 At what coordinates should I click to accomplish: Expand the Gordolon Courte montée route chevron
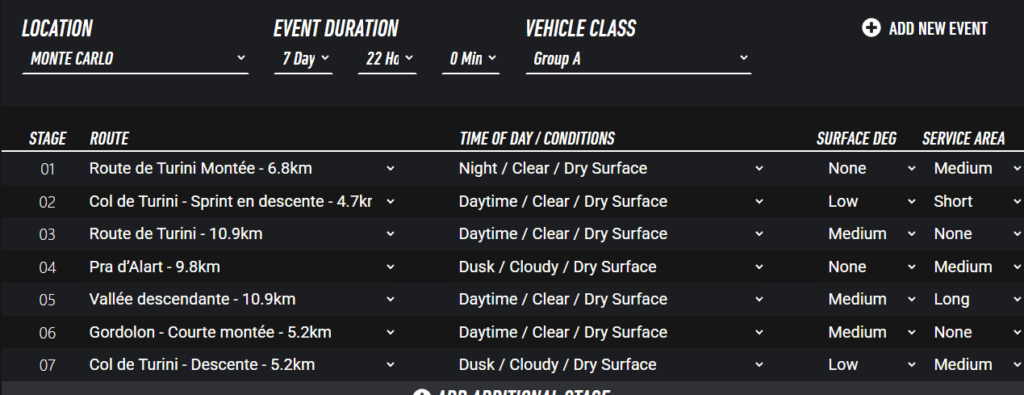(391, 332)
